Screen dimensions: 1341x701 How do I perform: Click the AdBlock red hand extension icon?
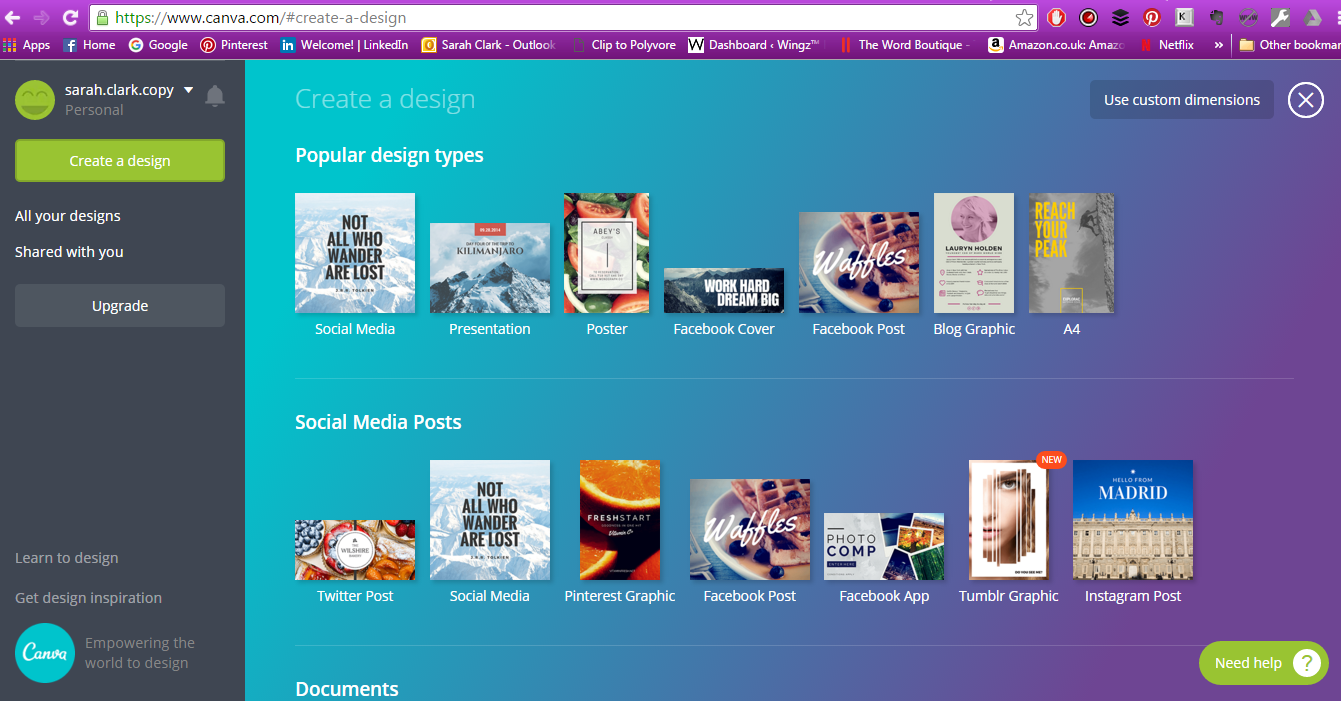1056,17
